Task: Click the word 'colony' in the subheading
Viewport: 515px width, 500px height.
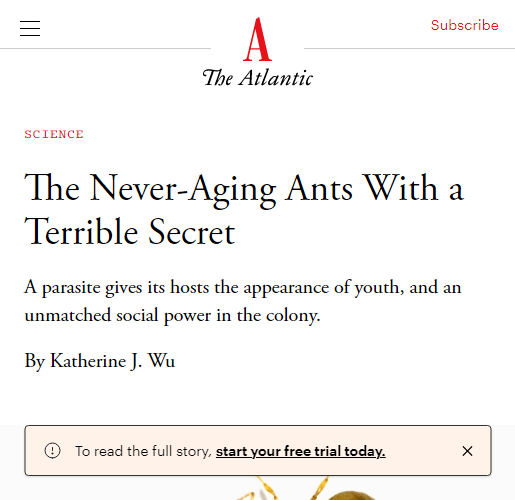Action: [x=291, y=316]
